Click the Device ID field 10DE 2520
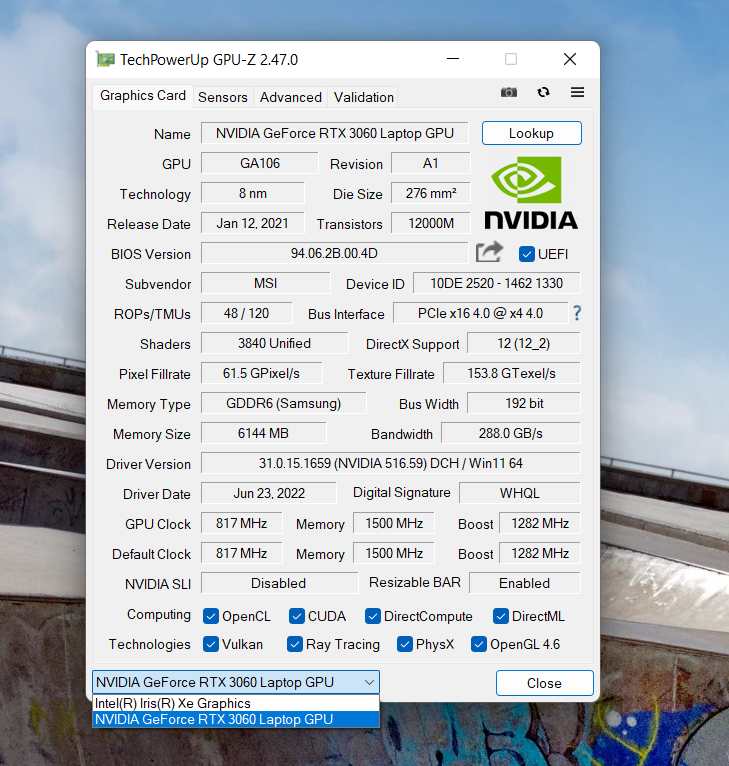 click(x=496, y=283)
